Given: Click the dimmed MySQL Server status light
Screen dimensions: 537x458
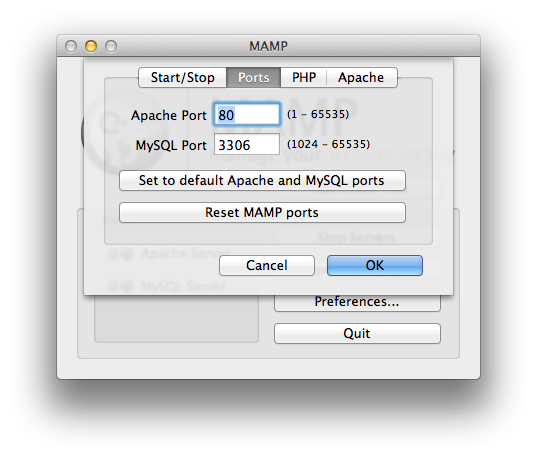Looking at the screenshot, I should (127, 286).
